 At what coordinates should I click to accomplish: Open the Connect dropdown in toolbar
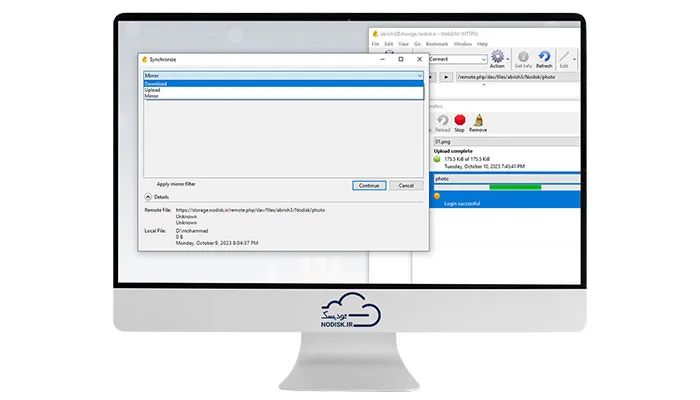pyautogui.click(x=457, y=59)
